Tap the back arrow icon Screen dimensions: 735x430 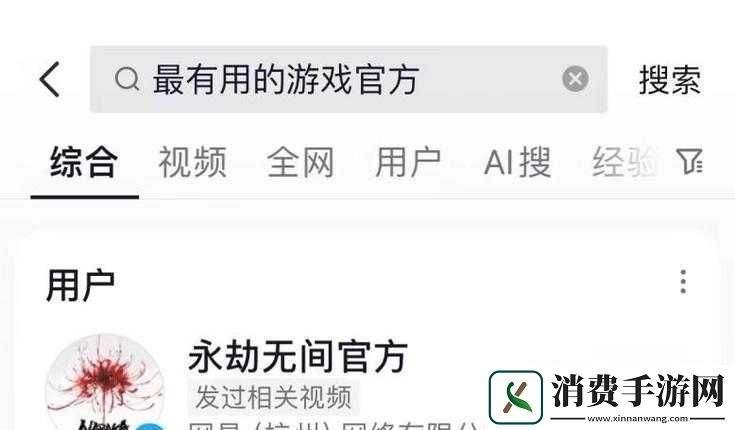coord(50,79)
